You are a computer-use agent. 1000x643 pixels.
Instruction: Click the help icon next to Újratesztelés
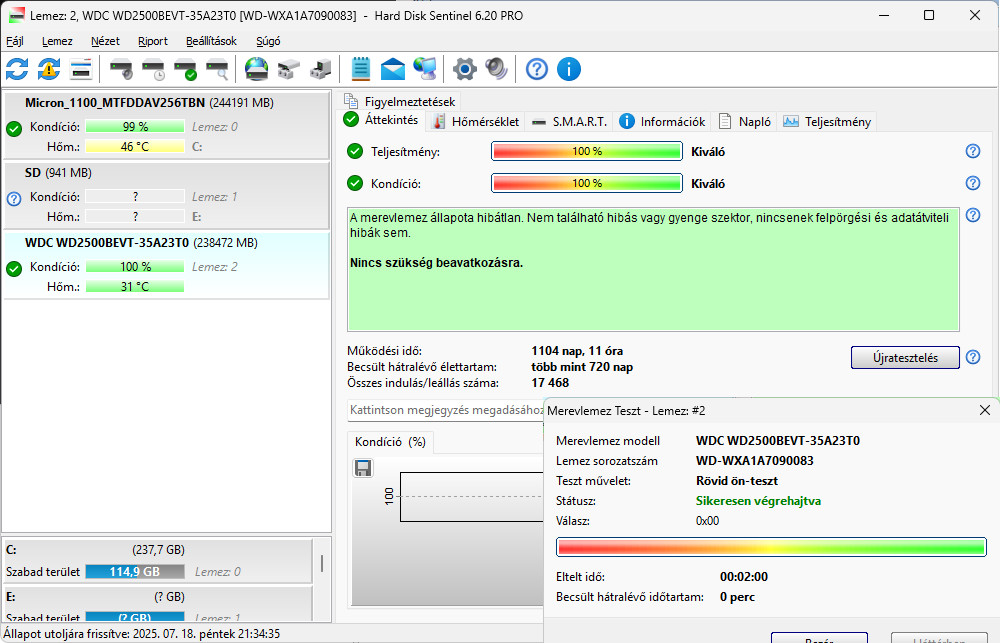point(973,357)
